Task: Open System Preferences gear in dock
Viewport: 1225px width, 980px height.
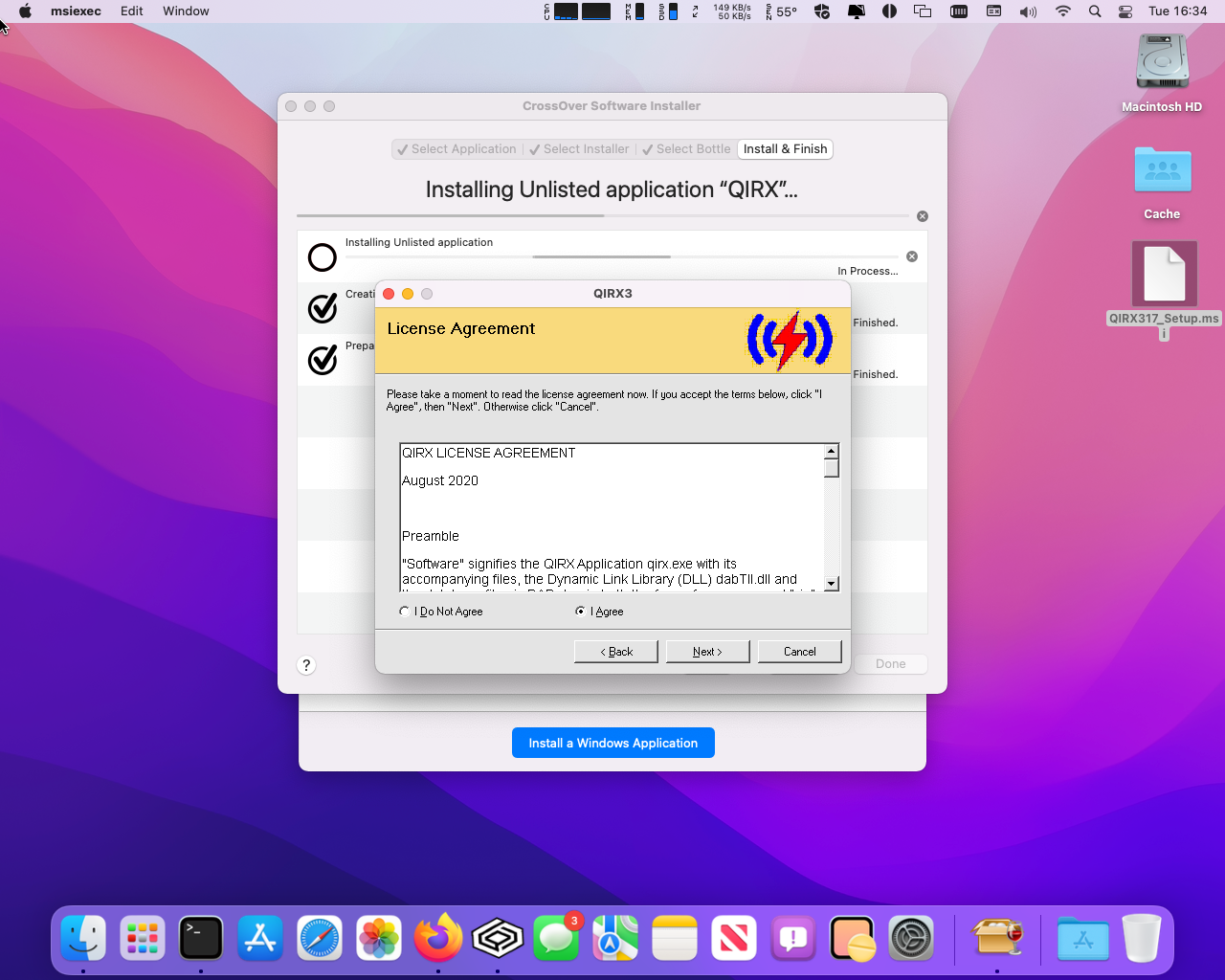Action: click(x=911, y=938)
